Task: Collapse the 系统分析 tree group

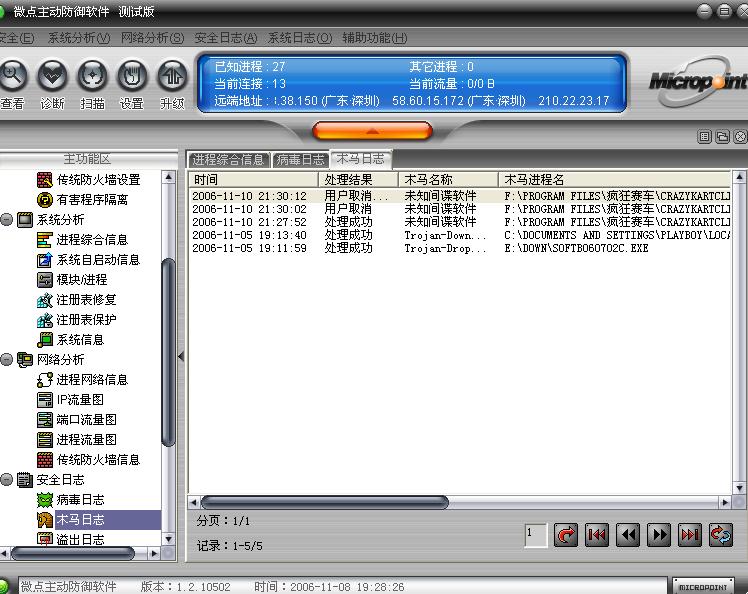Action: (x=6, y=220)
